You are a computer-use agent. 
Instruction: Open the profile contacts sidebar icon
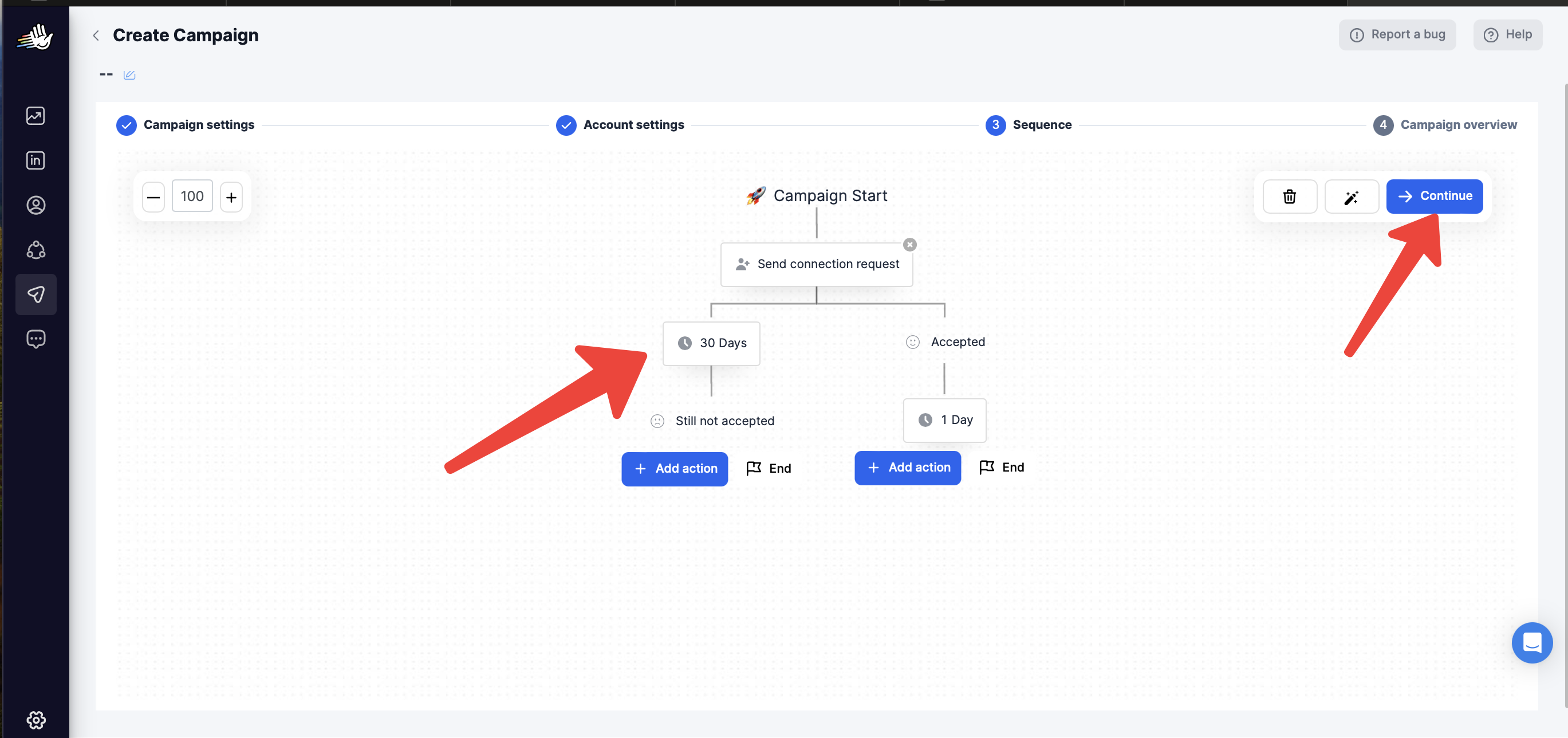(x=36, y=205)
